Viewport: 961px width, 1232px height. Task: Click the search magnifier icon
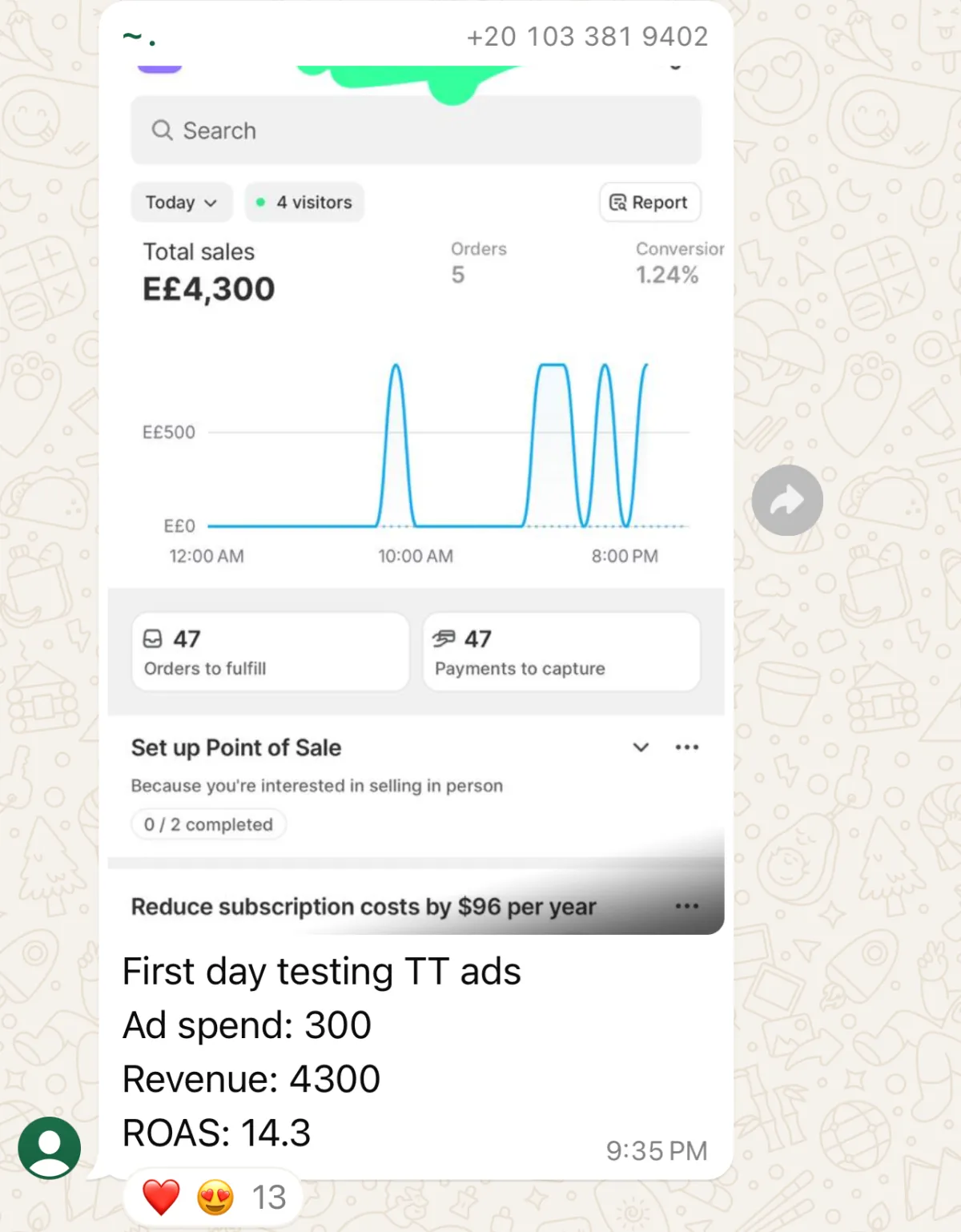163,131
